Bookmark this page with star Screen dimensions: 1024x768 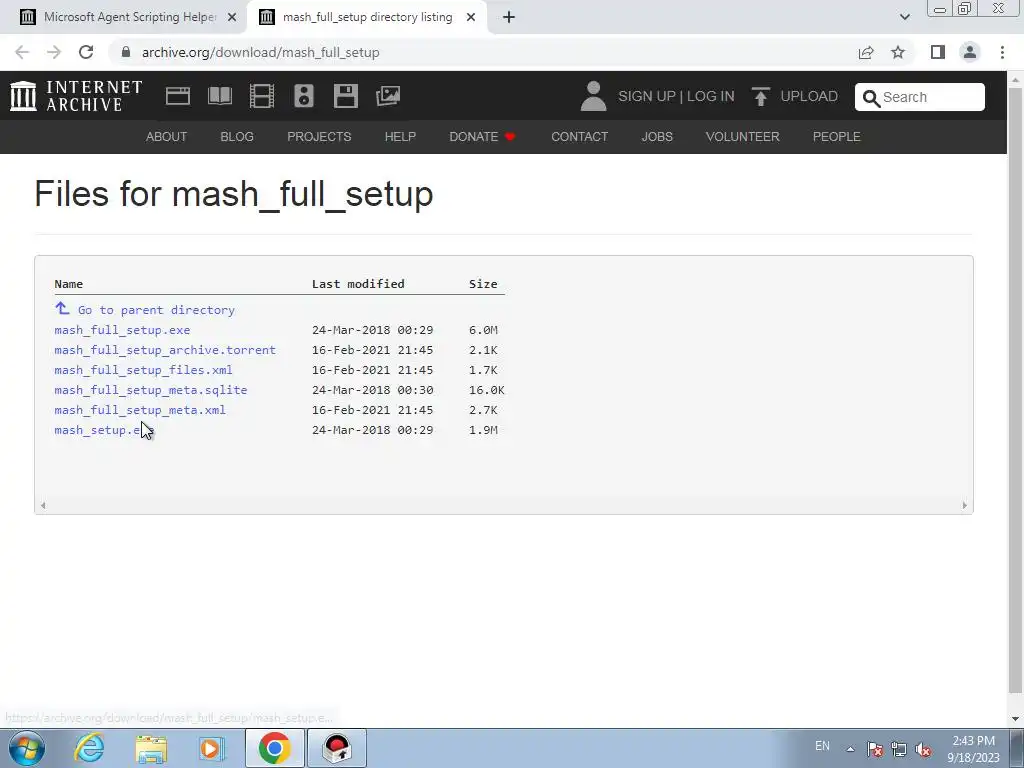(898, 52)
